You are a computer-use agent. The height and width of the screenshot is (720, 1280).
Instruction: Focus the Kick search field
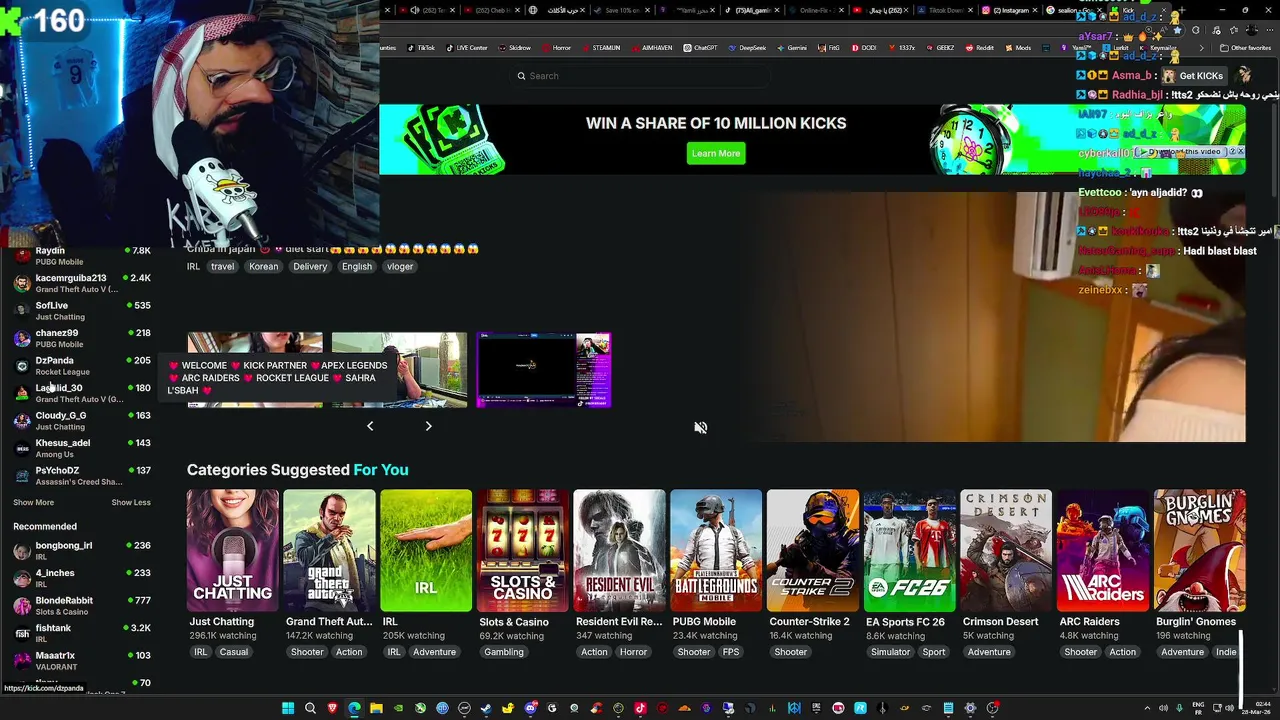(x=640, y=76)
